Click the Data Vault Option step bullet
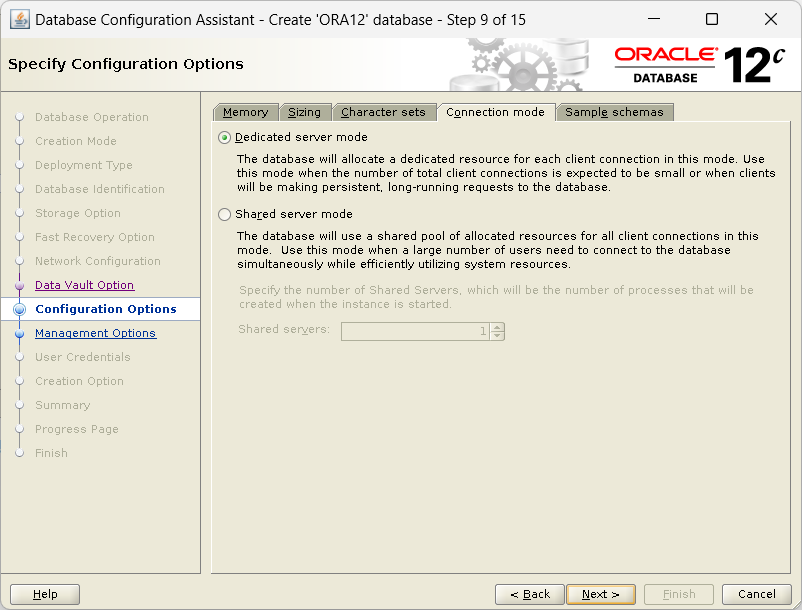 [x=19, y=285]
